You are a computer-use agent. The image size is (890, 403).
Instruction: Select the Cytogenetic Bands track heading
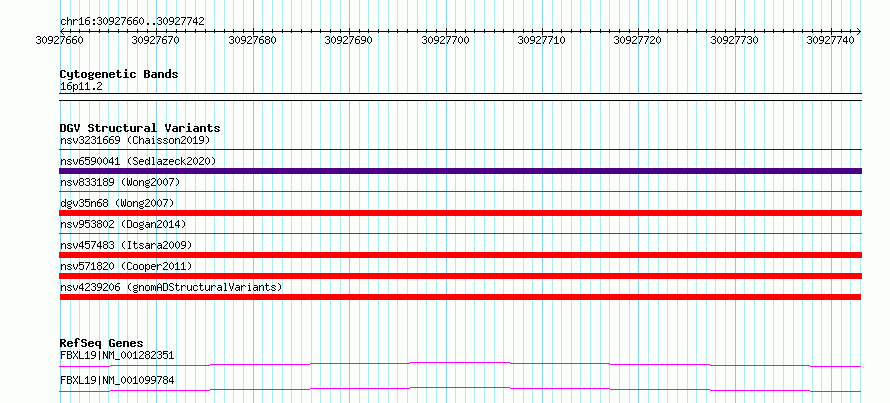click(x=119, y=74)
